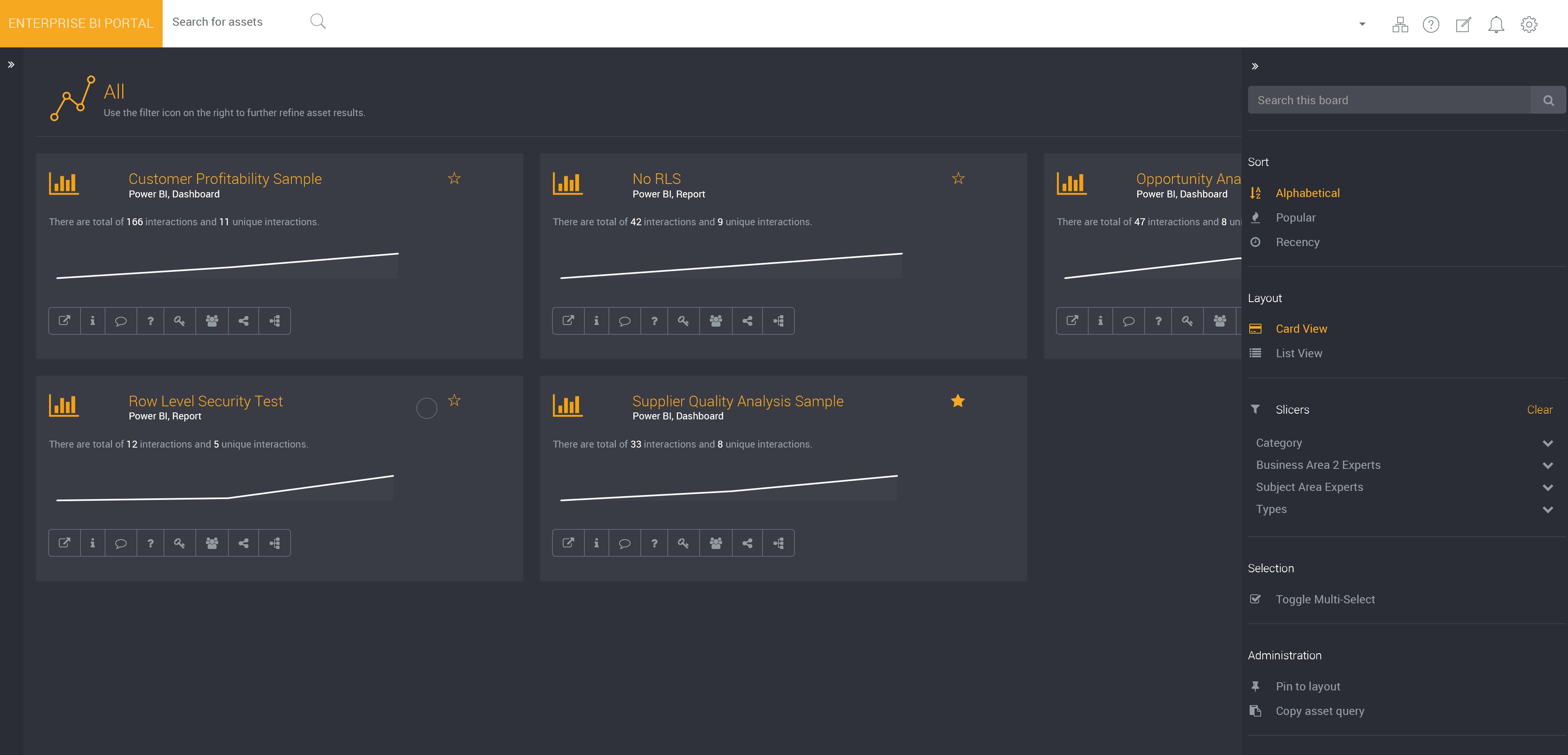The image size is (1568, 755).
Task: Open comments on Row Level Security Test
Action: pos(121,542)
